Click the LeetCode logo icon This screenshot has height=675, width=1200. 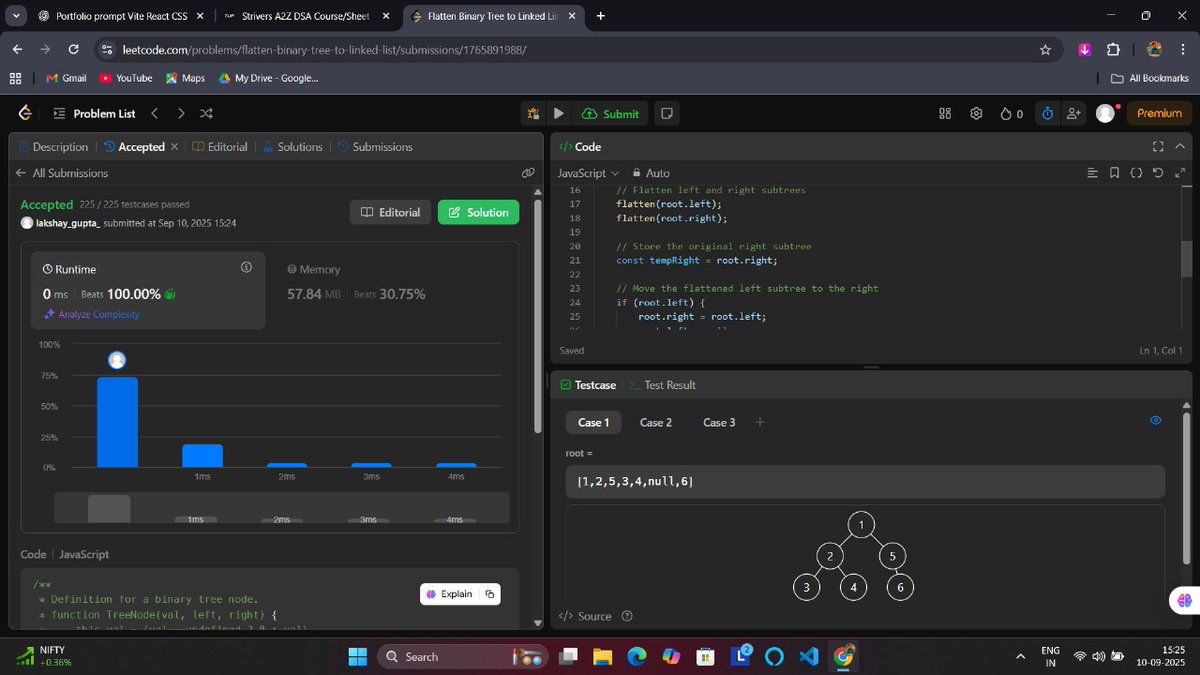pos(25,114)
